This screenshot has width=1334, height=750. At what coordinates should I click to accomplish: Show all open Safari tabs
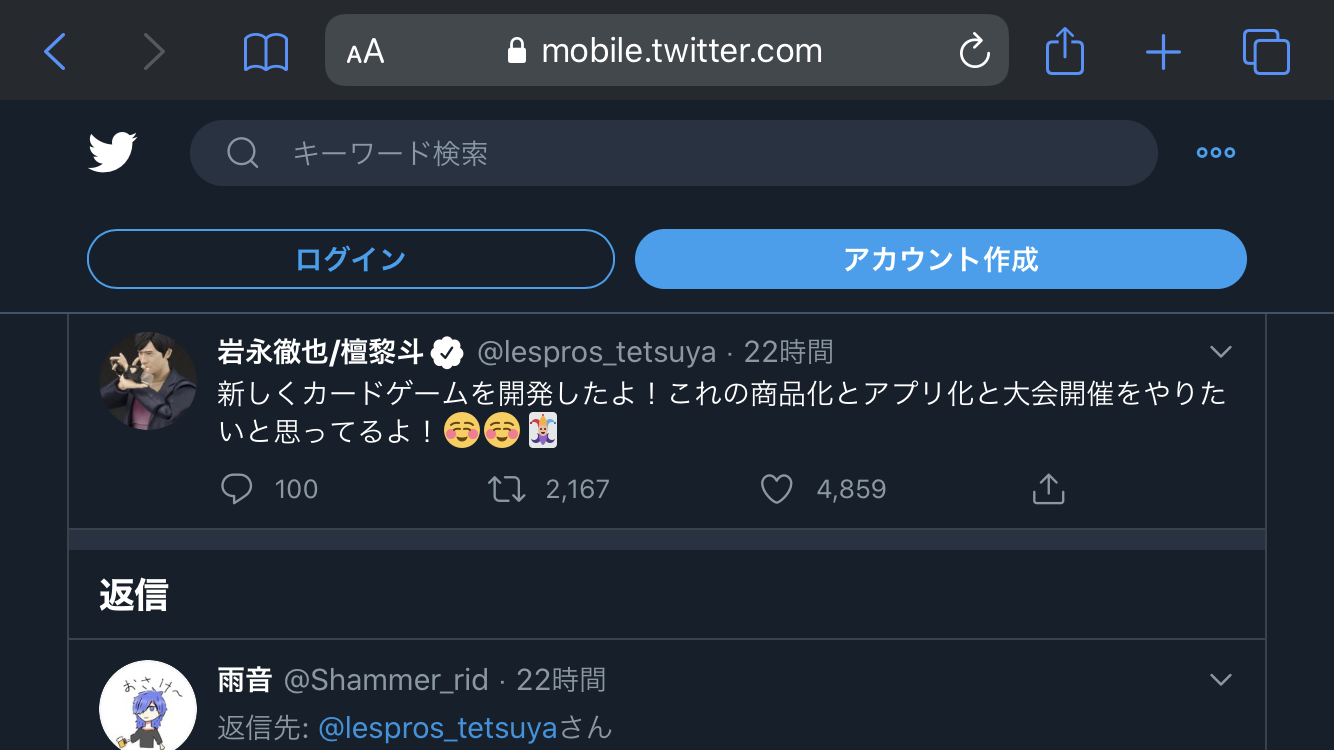tap(1266, 51)
